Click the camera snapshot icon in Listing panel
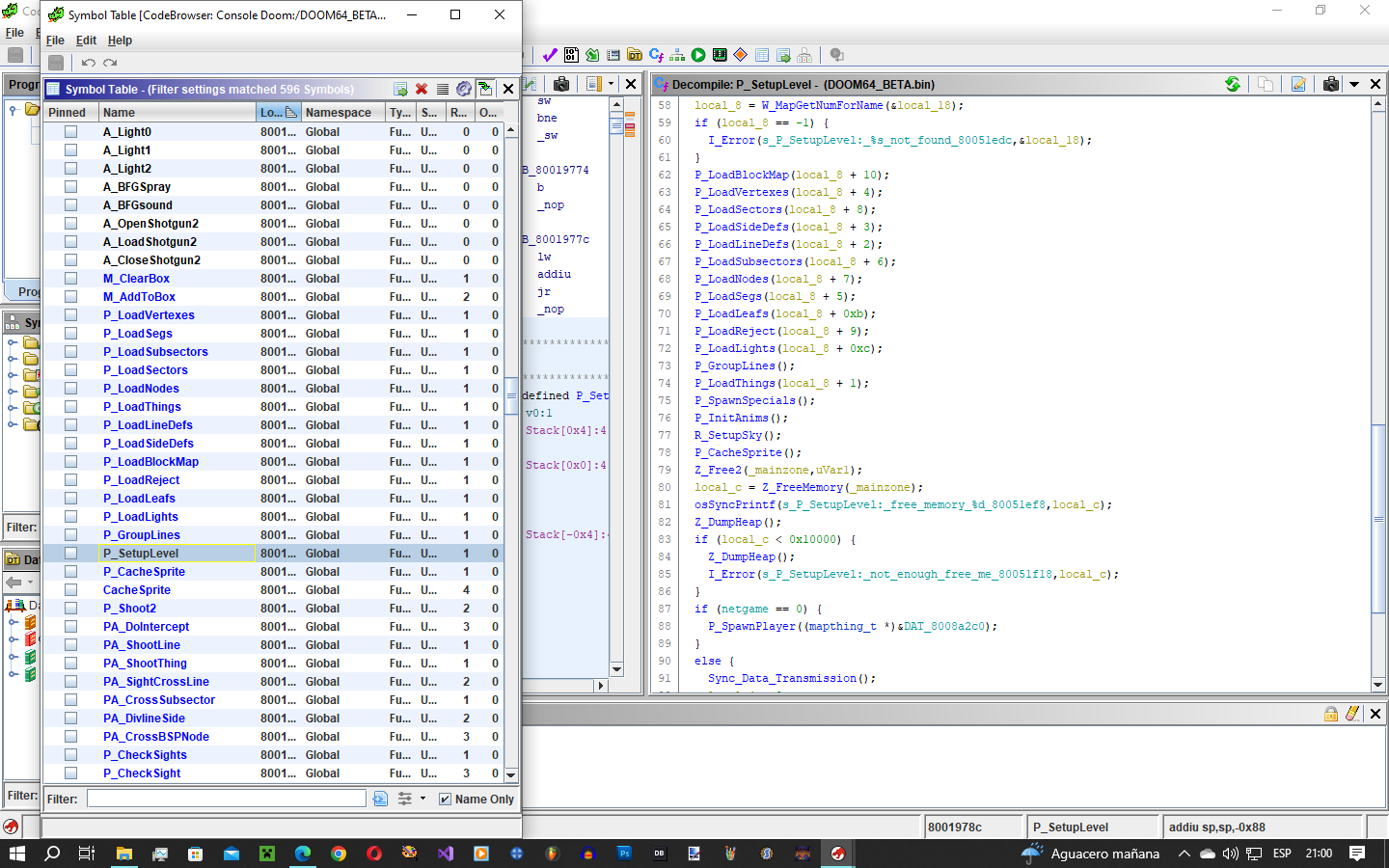 point(561,84)
